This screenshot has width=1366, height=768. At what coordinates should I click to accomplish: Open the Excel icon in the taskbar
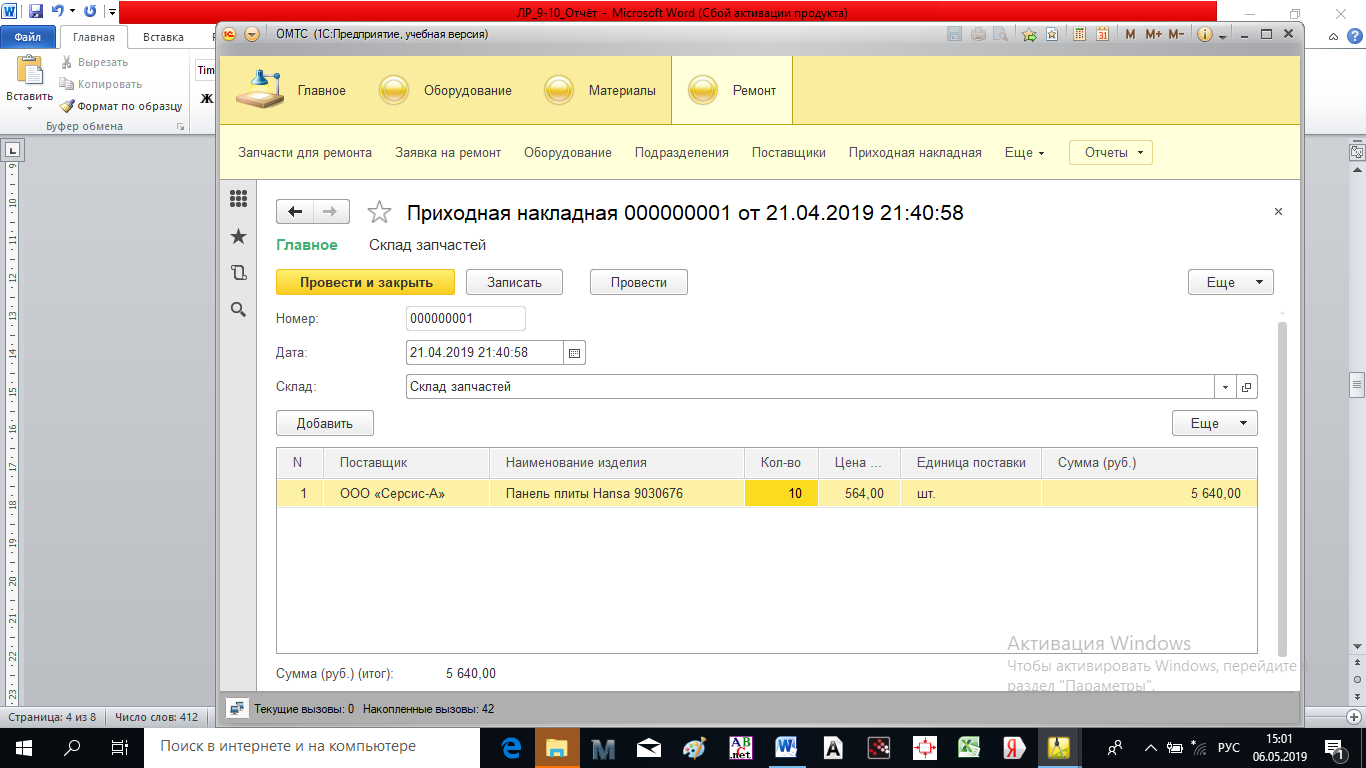(x=969, y=746)
